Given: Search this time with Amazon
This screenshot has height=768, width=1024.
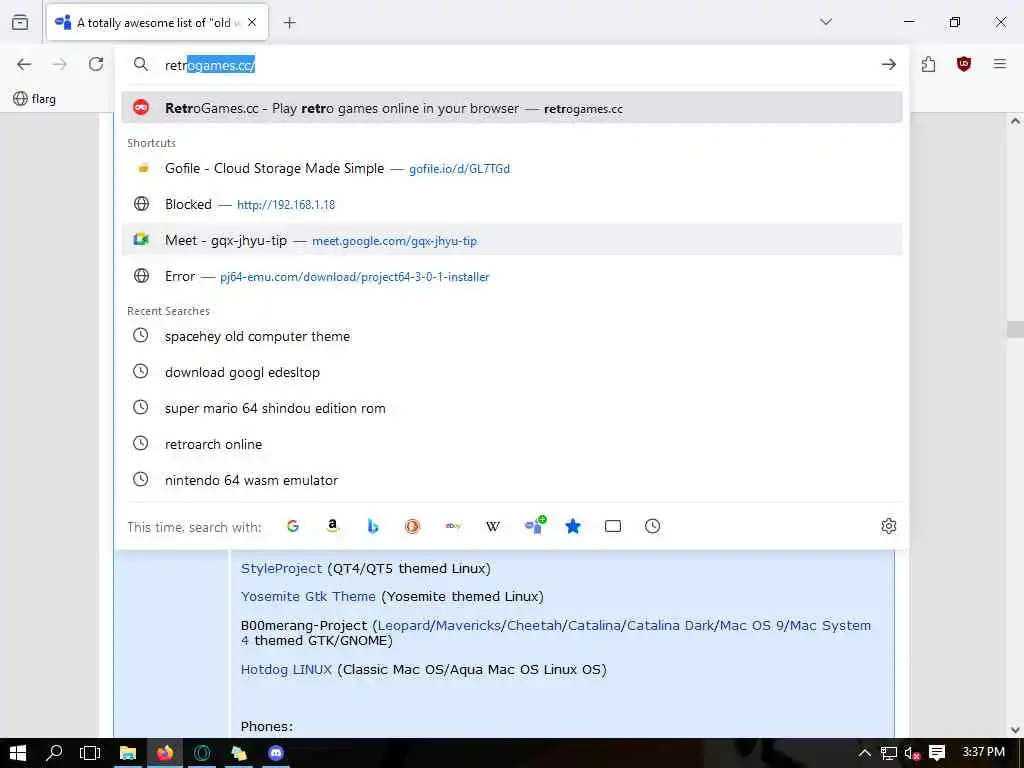Looking at the screenshot, I should [333, 526].
